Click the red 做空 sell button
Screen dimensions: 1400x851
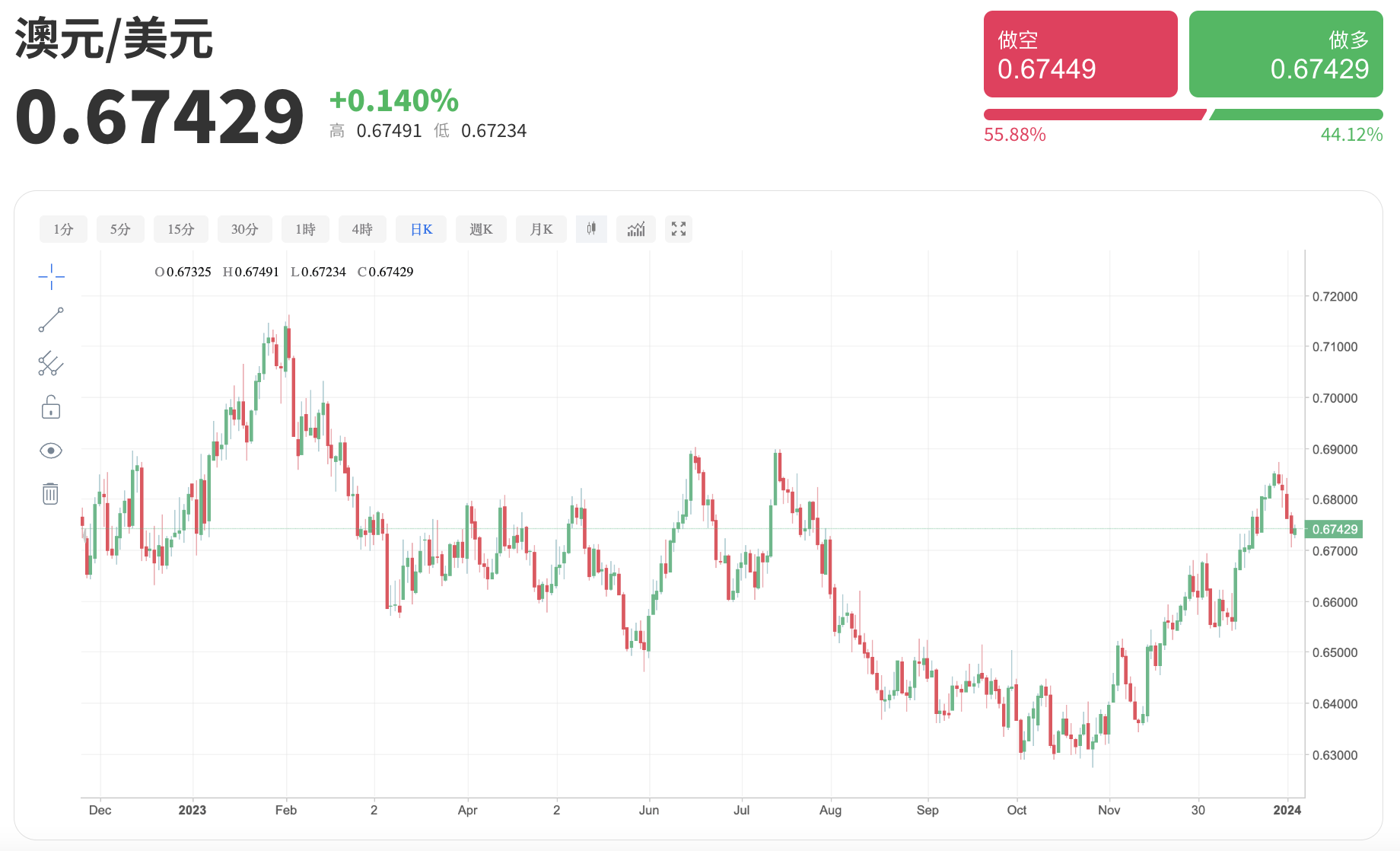click(x=1080, y=54)
